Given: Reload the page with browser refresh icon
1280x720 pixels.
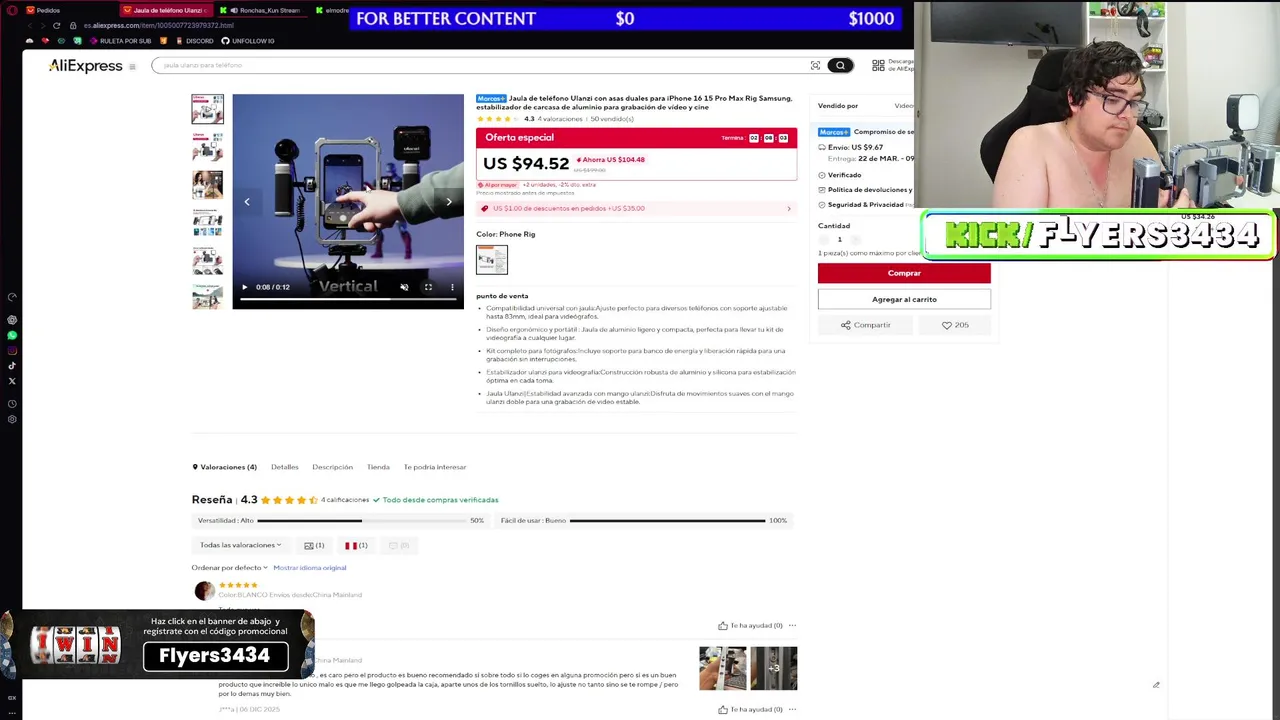Looking at the screenshot, I should (x=56, y=25).
